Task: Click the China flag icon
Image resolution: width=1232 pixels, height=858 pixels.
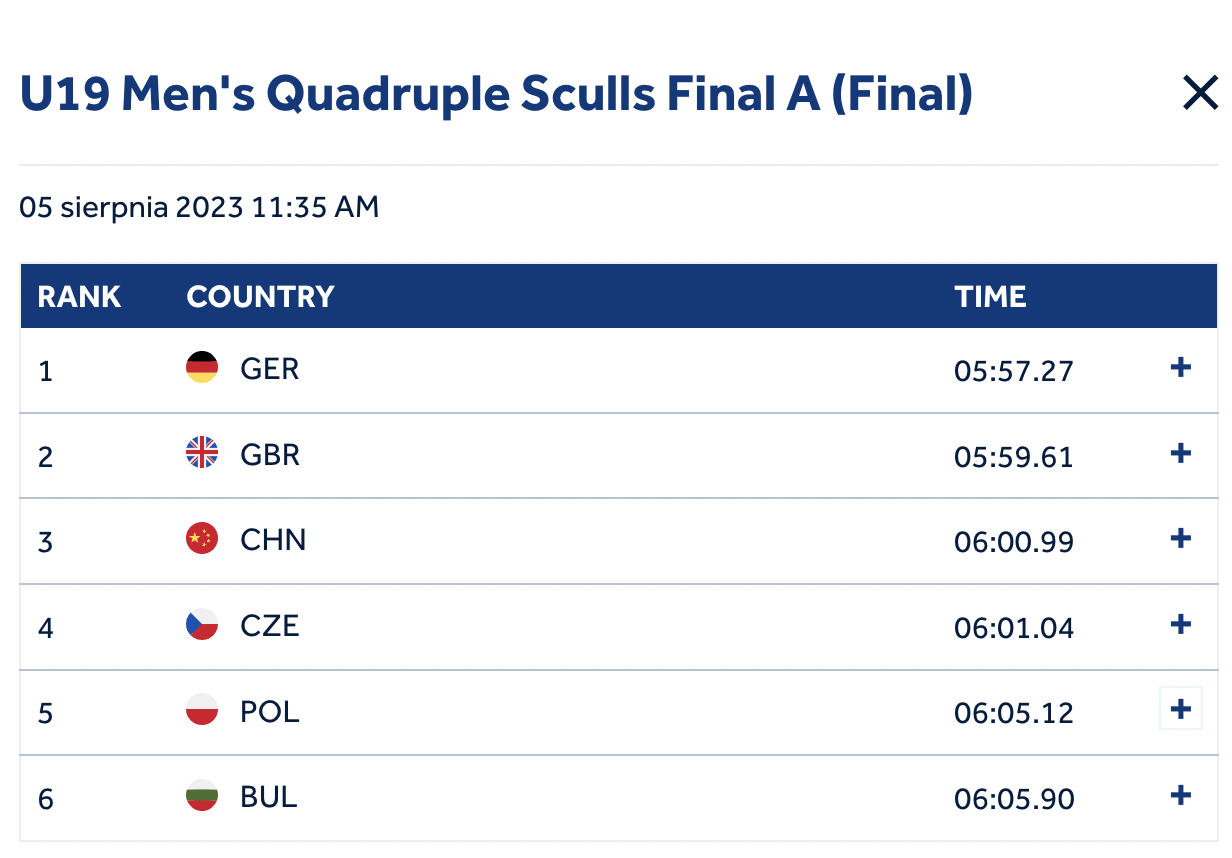Action: (202, 539)
